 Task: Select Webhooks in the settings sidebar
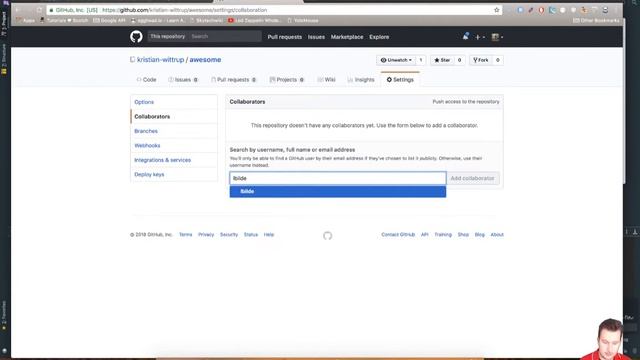pyautogui.click(x=174, y=146)
